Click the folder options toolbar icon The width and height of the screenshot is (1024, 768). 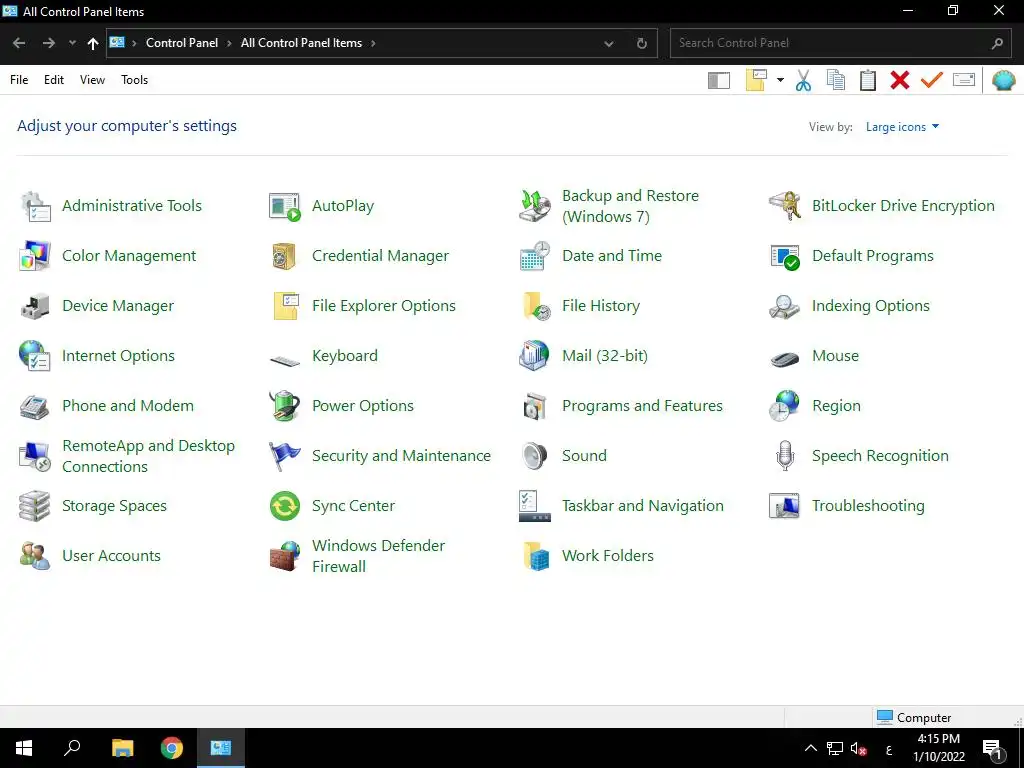756,80
